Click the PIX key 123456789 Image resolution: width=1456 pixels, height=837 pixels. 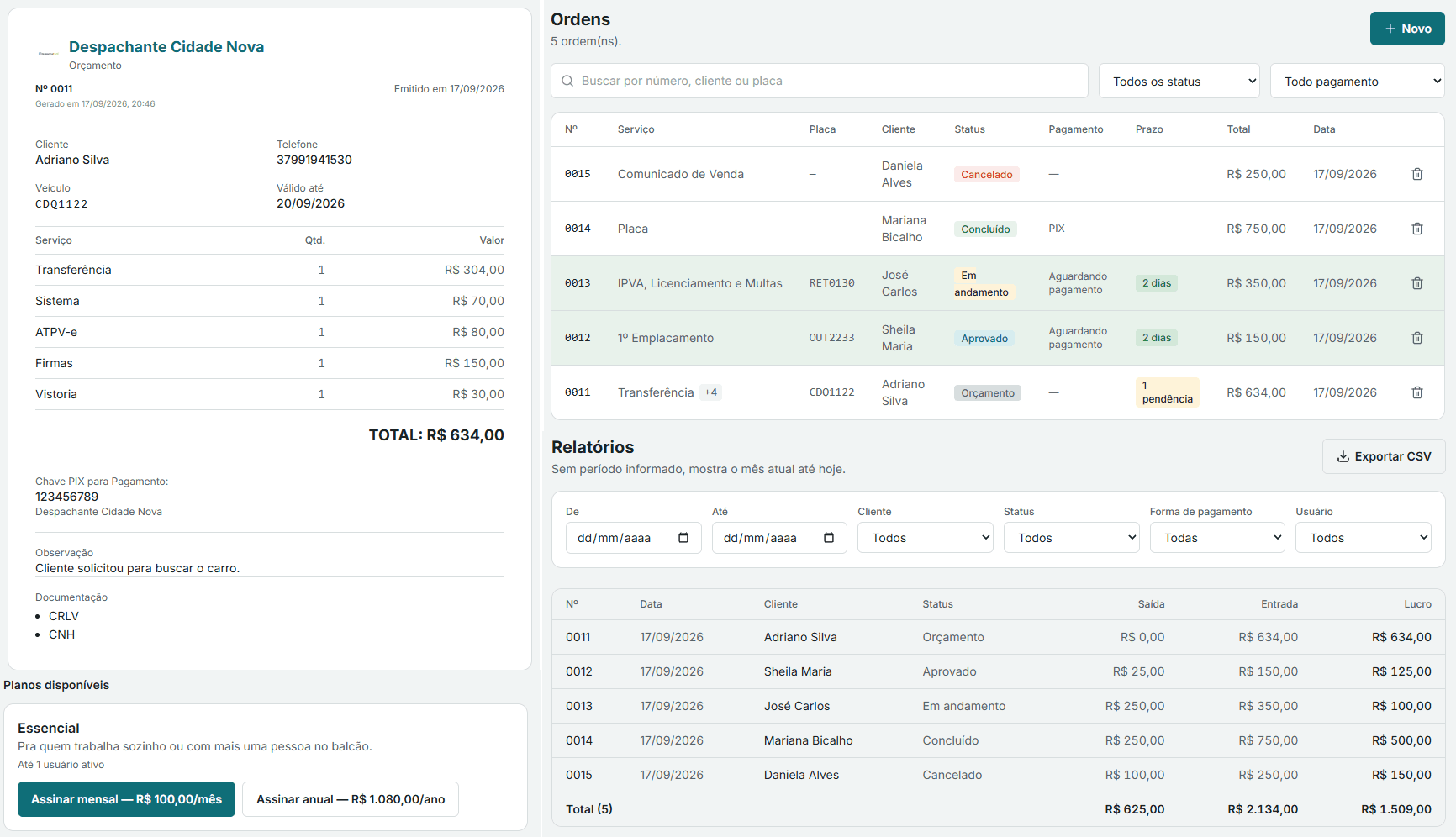pyautogui.click(x=67, y=497)
